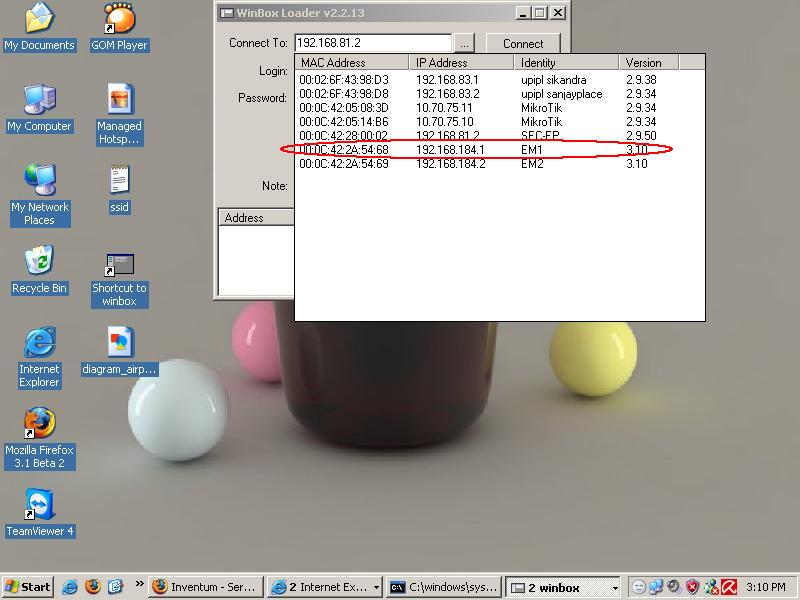Click the Start button
Image resolution: width=800 pixels, height=600 pixels.
coord(28,587)
